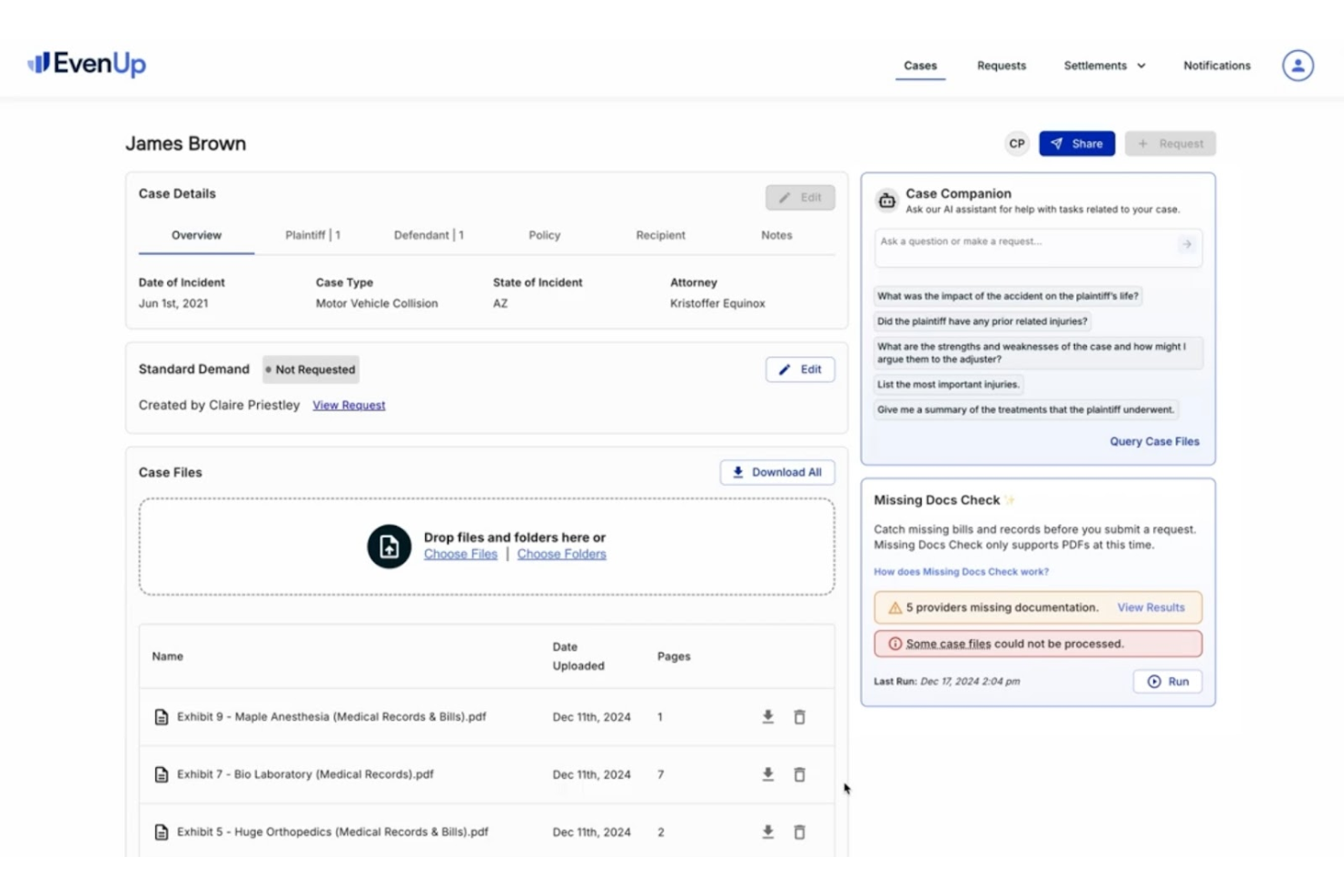Click the unprocessed files error info icon
This screenshot has width=1344, height=896.
[895, 644]
